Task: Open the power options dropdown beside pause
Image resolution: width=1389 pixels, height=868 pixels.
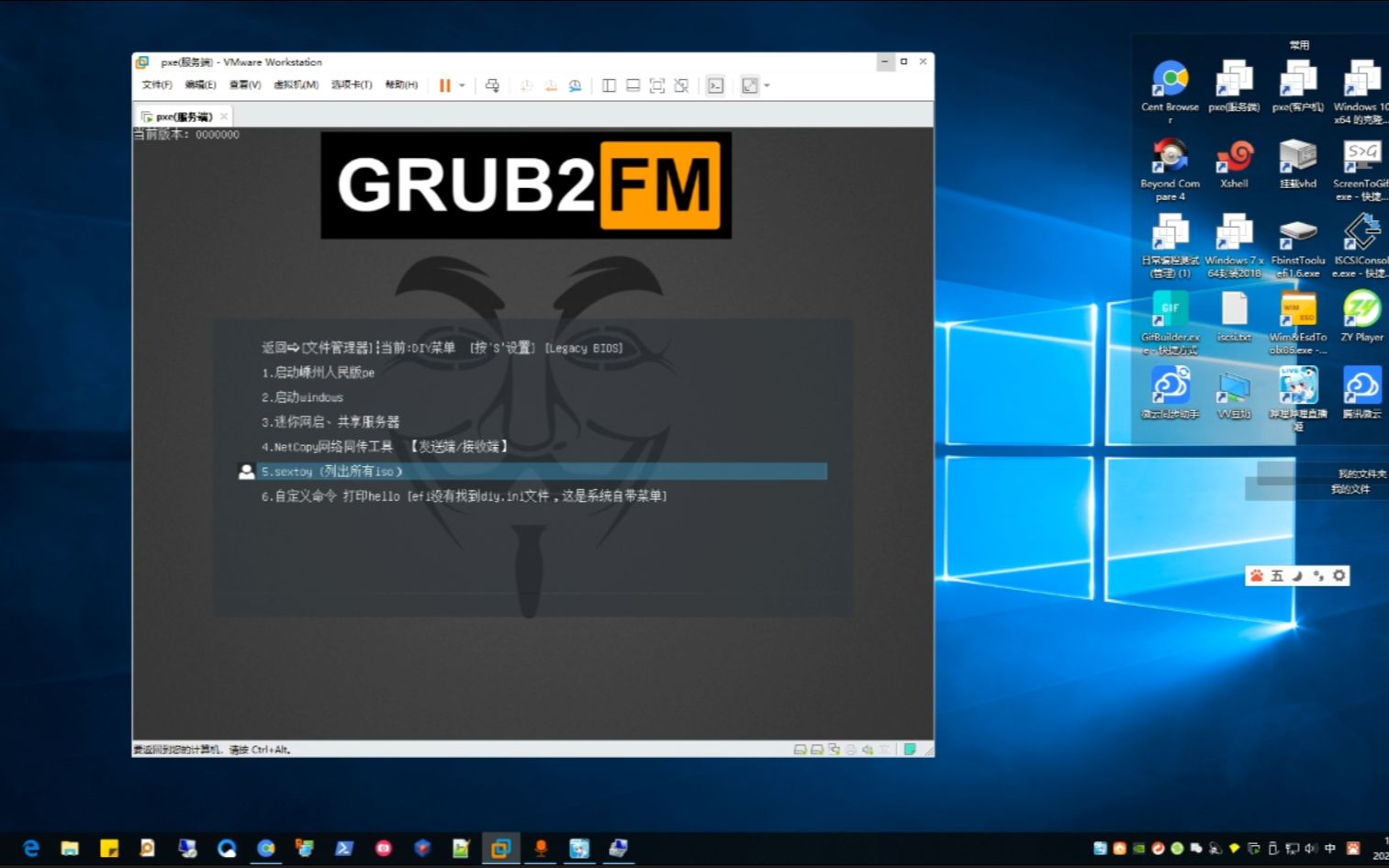Action: tap(462, 85)
